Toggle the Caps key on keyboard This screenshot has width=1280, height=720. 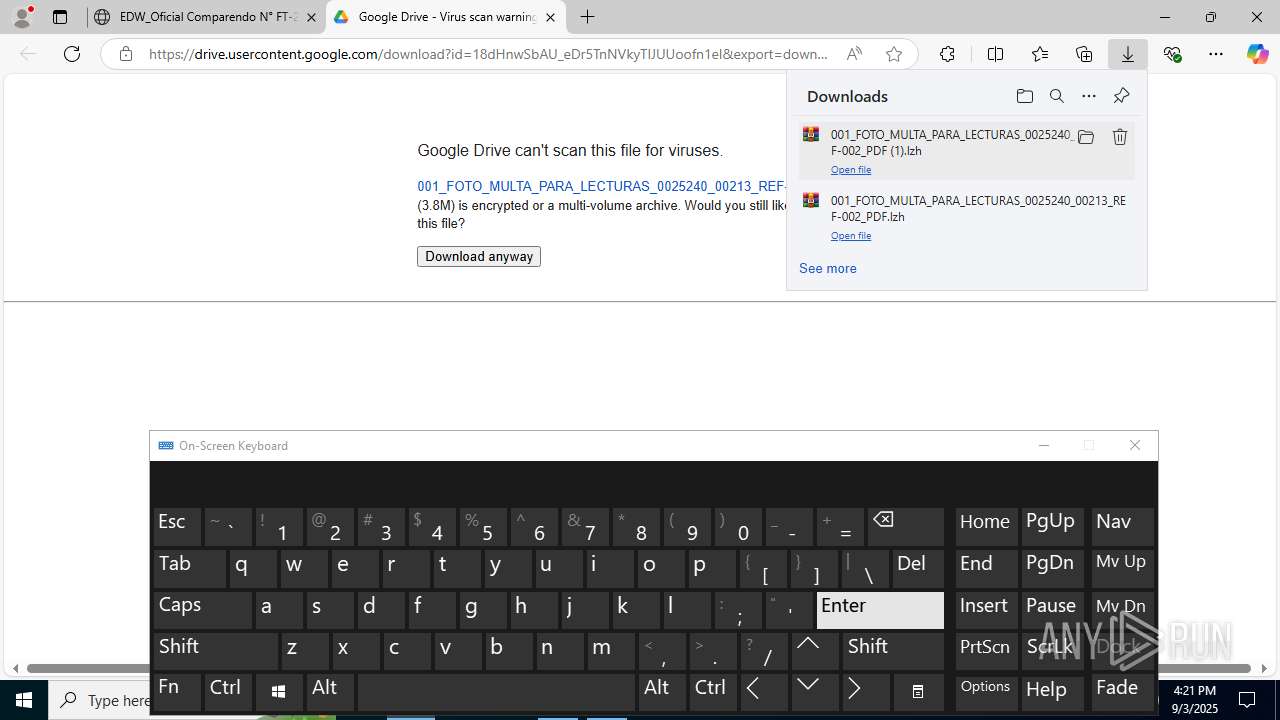pyautogui.click(x=203, y=610)
